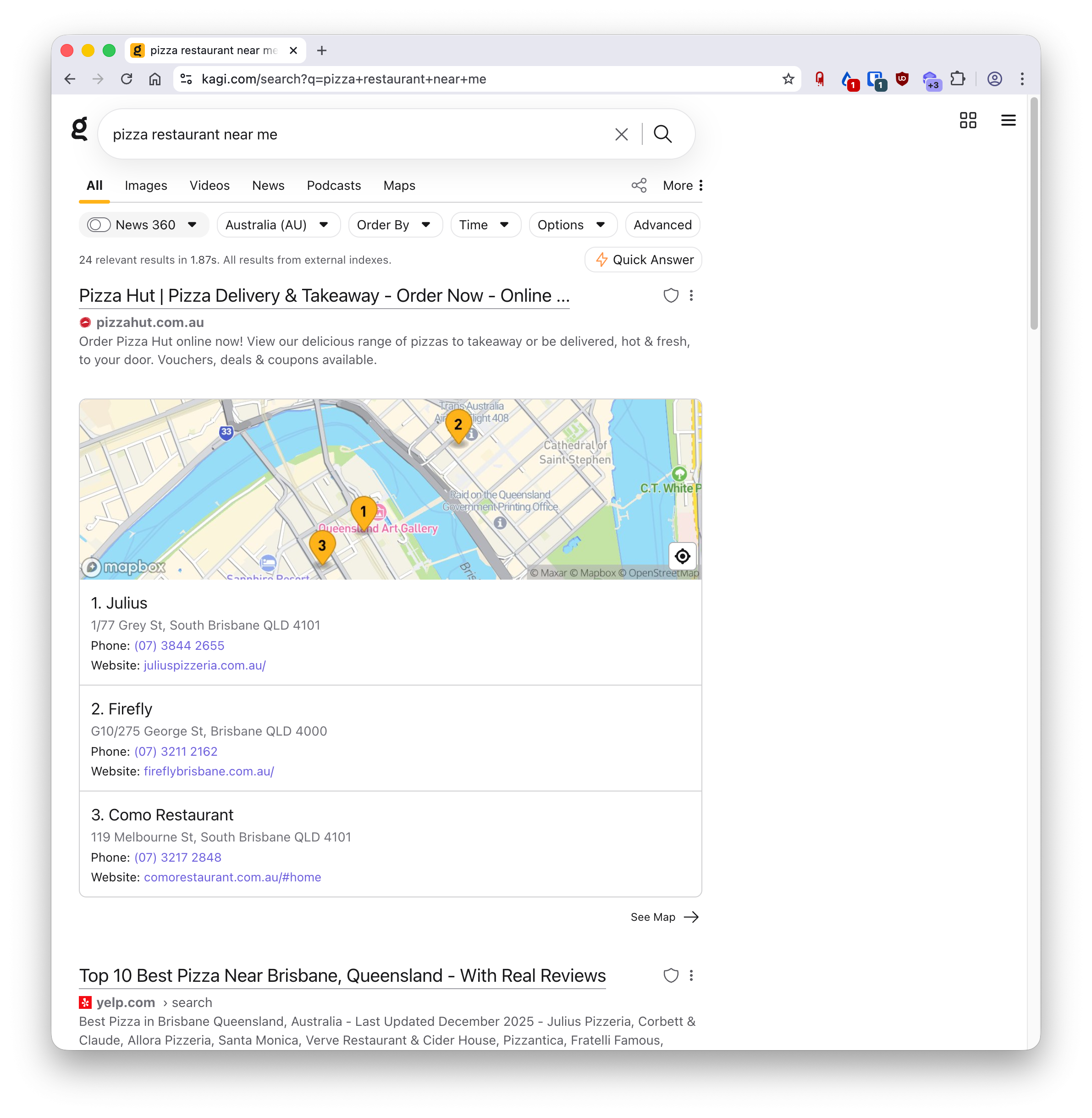Clear the search field with the X
The width and height of the screenshot is (1092, 1118).
621,133
